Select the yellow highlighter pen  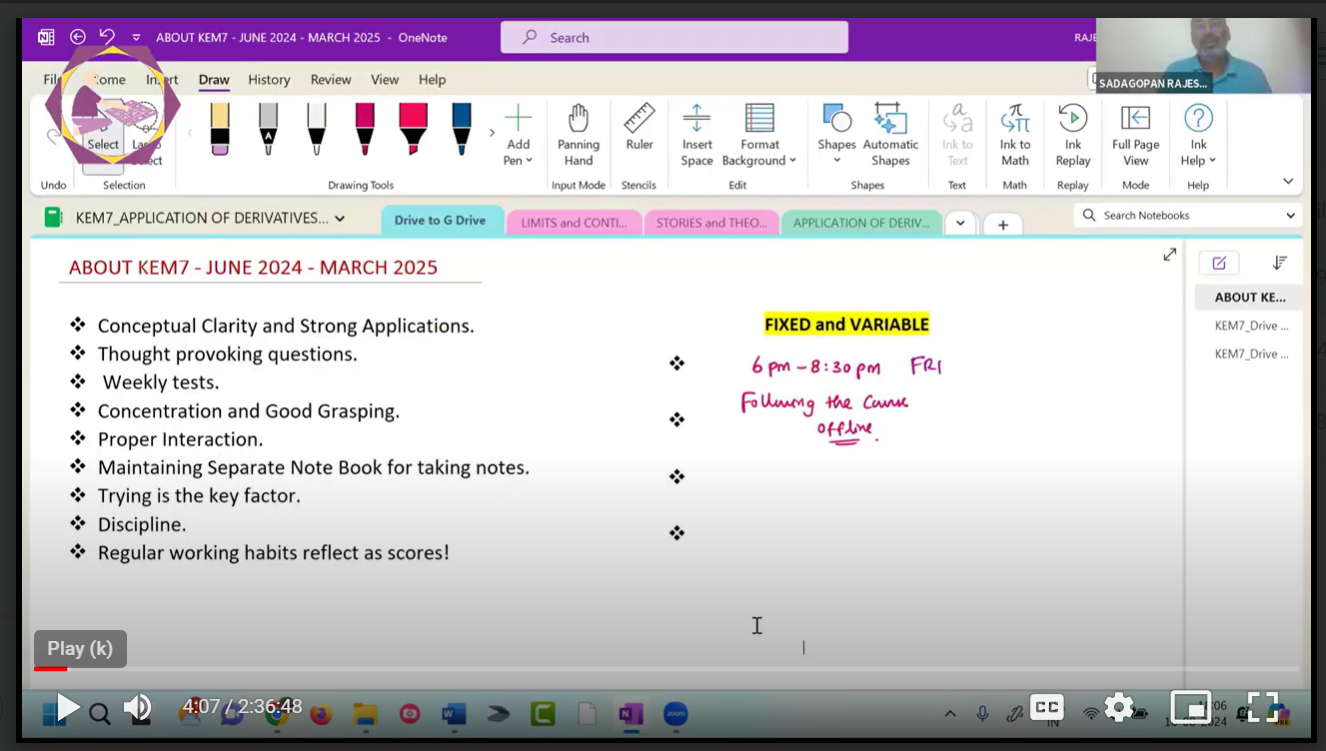(220, 129)
